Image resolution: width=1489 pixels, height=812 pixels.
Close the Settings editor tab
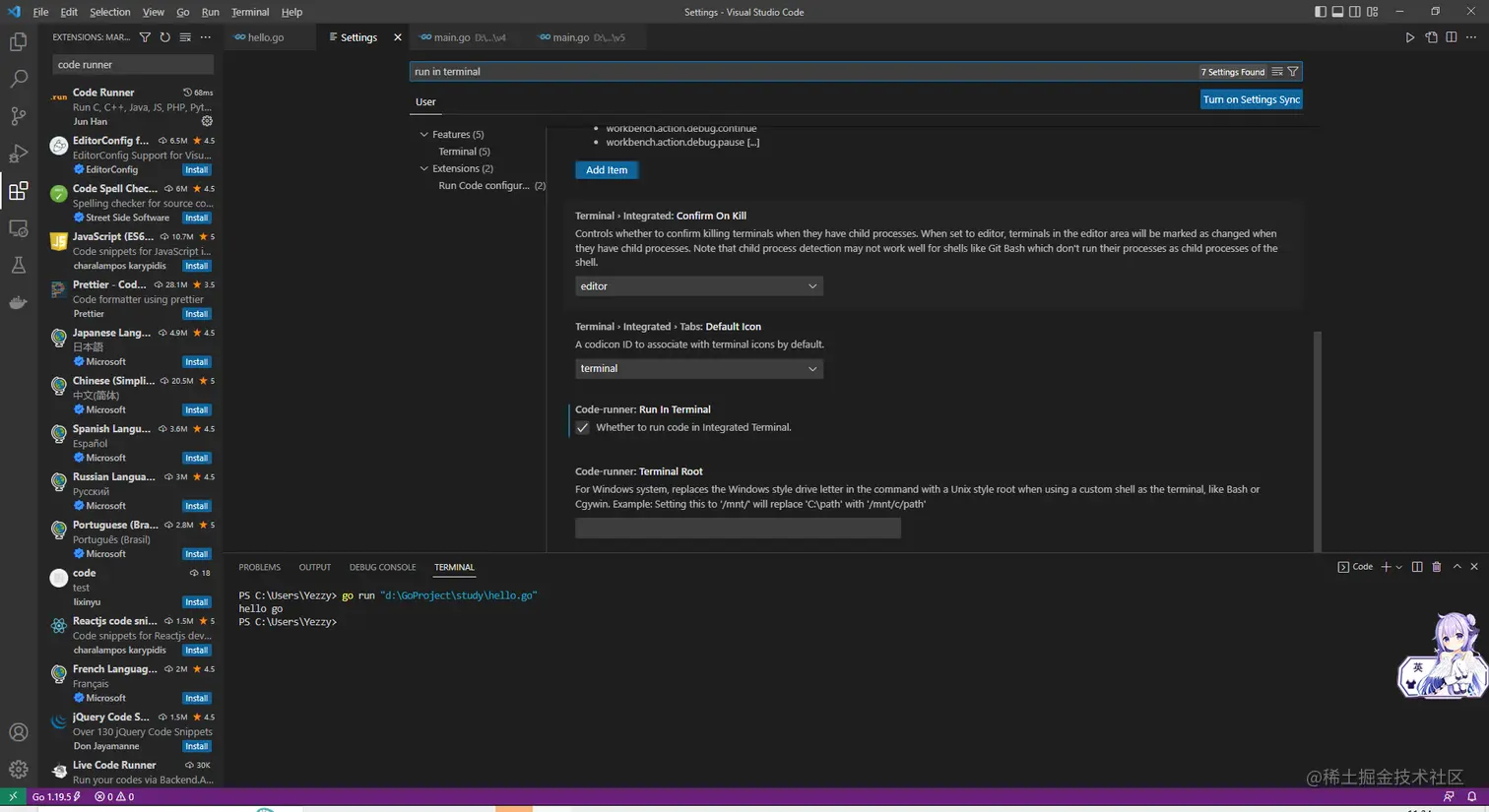(x=398, y=37)
